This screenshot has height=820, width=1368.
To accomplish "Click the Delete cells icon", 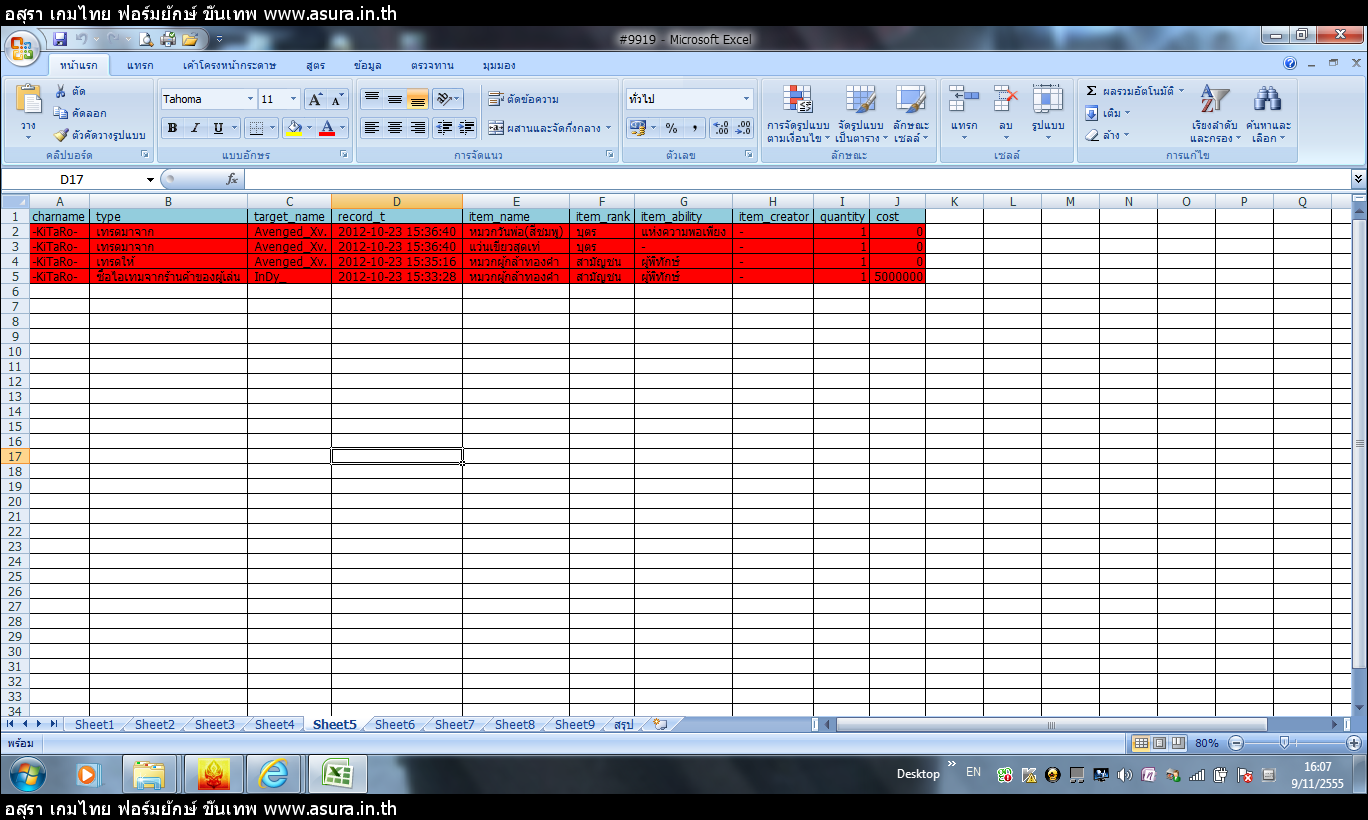I will [x=1005, y=100].
